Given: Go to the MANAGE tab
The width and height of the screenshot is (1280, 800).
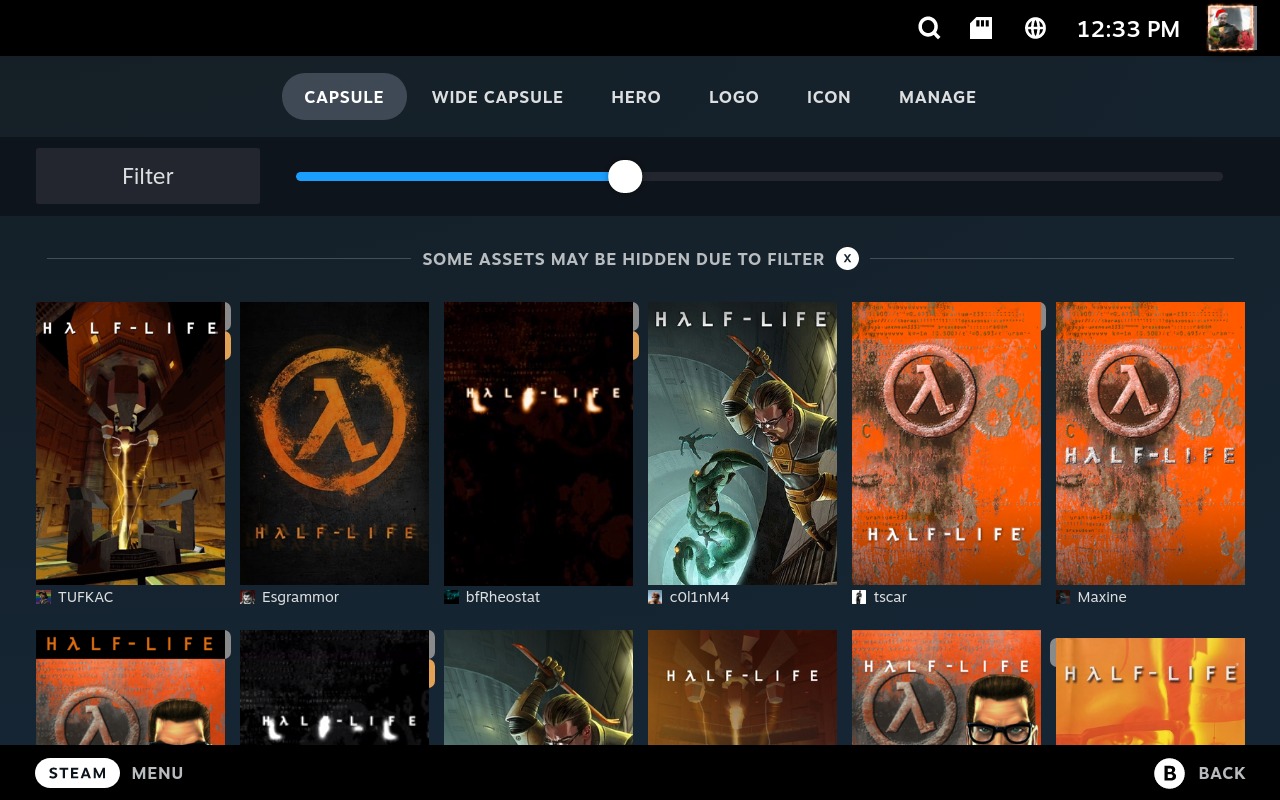Looking at the screenshot, I should pos(937,97).
